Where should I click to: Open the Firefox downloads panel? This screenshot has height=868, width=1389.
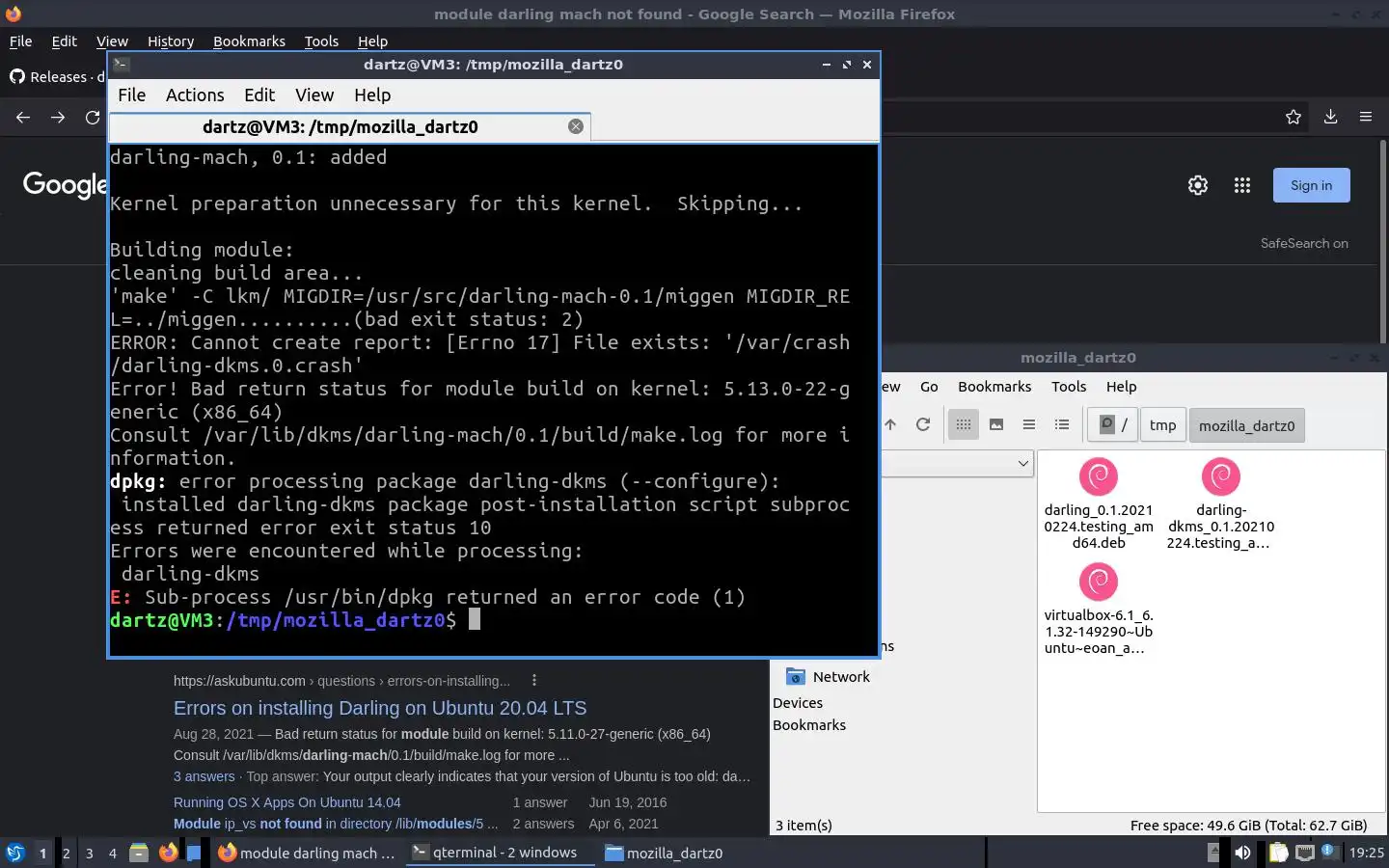[x=1330, y=117]
